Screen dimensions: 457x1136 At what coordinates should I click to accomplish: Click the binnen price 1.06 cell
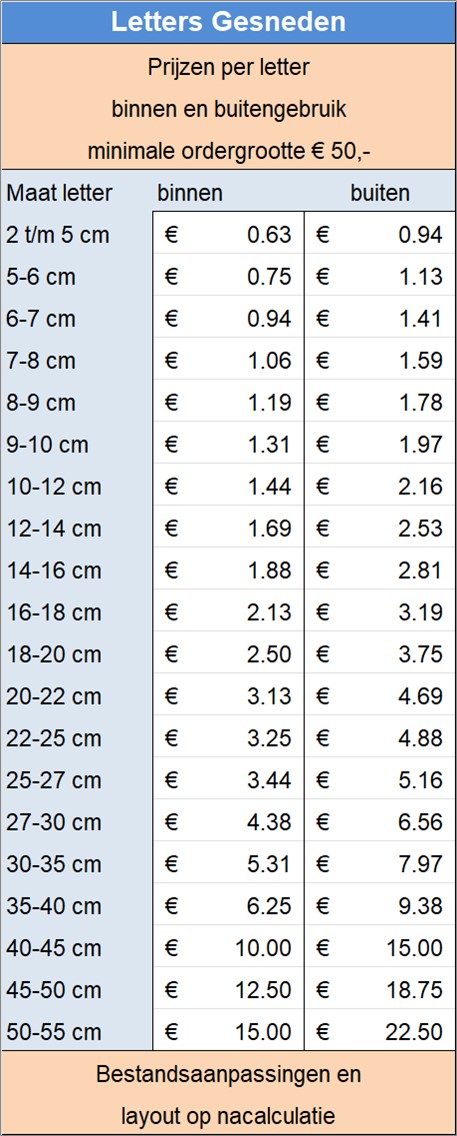click(x=228, y=361)
